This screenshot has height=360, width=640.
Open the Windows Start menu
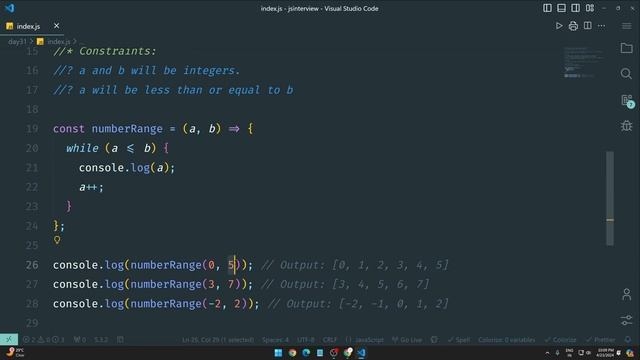[278, 353]
